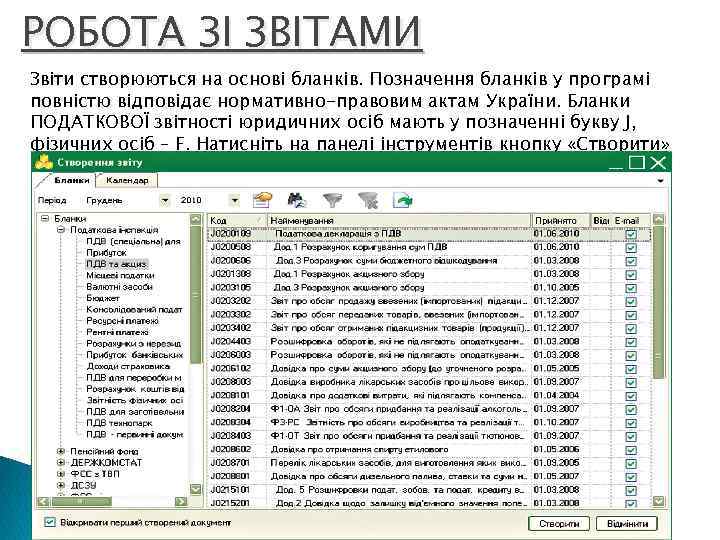Sort by the Прийнято column header

coord(560,221)
